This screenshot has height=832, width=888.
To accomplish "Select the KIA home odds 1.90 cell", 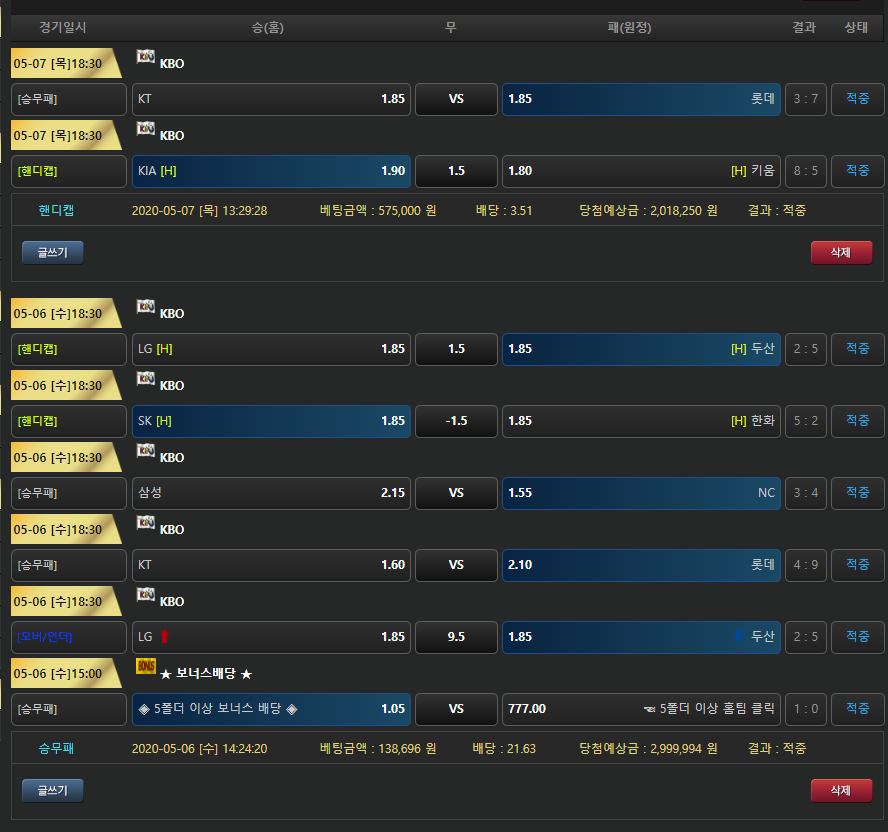I will (x=271, y=171).
